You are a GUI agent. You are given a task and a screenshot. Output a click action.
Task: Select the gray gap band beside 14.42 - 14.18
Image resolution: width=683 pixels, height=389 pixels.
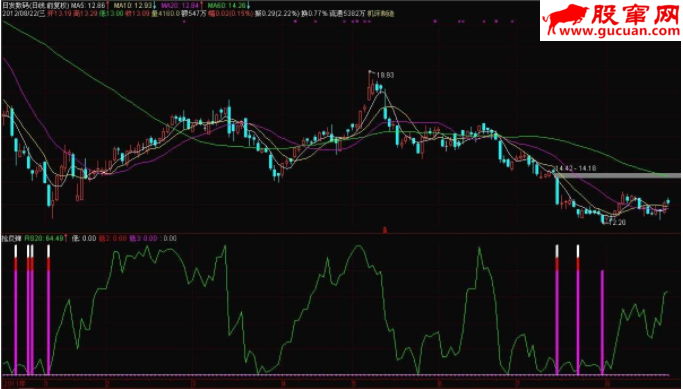tap(618, 176)
